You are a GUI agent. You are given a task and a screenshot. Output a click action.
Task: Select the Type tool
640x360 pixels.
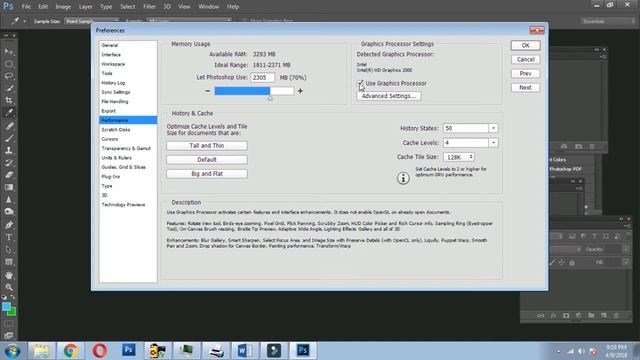[x=9, y=237]
